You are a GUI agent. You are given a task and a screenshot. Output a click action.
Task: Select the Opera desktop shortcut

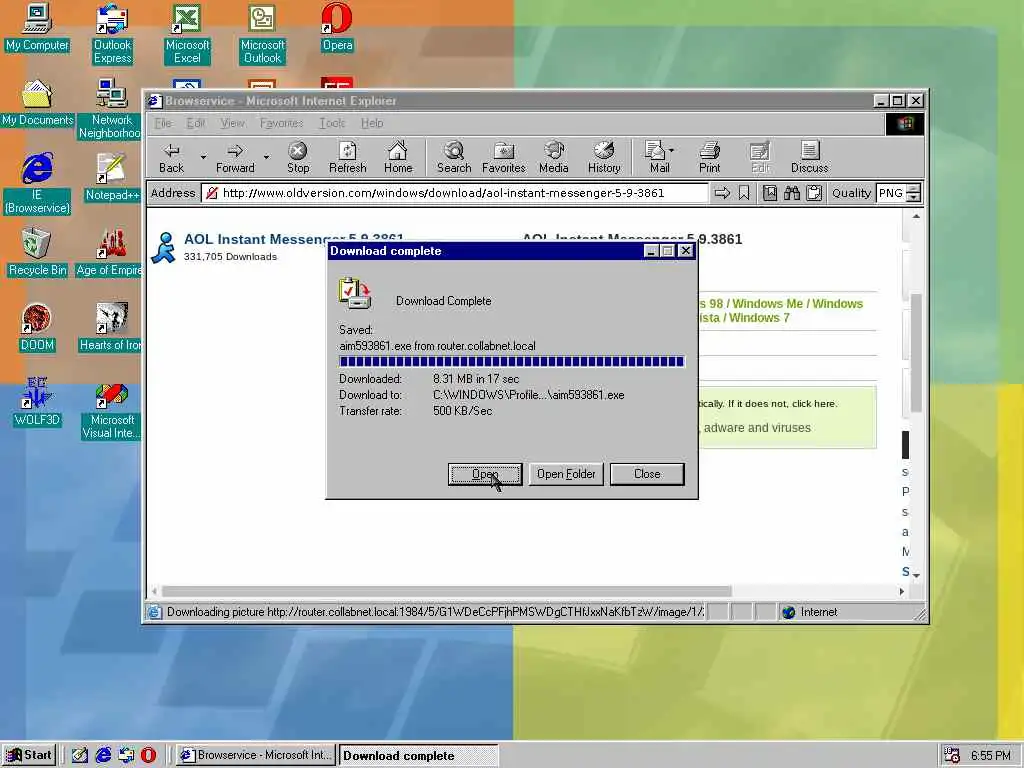(x=337, y=27)
